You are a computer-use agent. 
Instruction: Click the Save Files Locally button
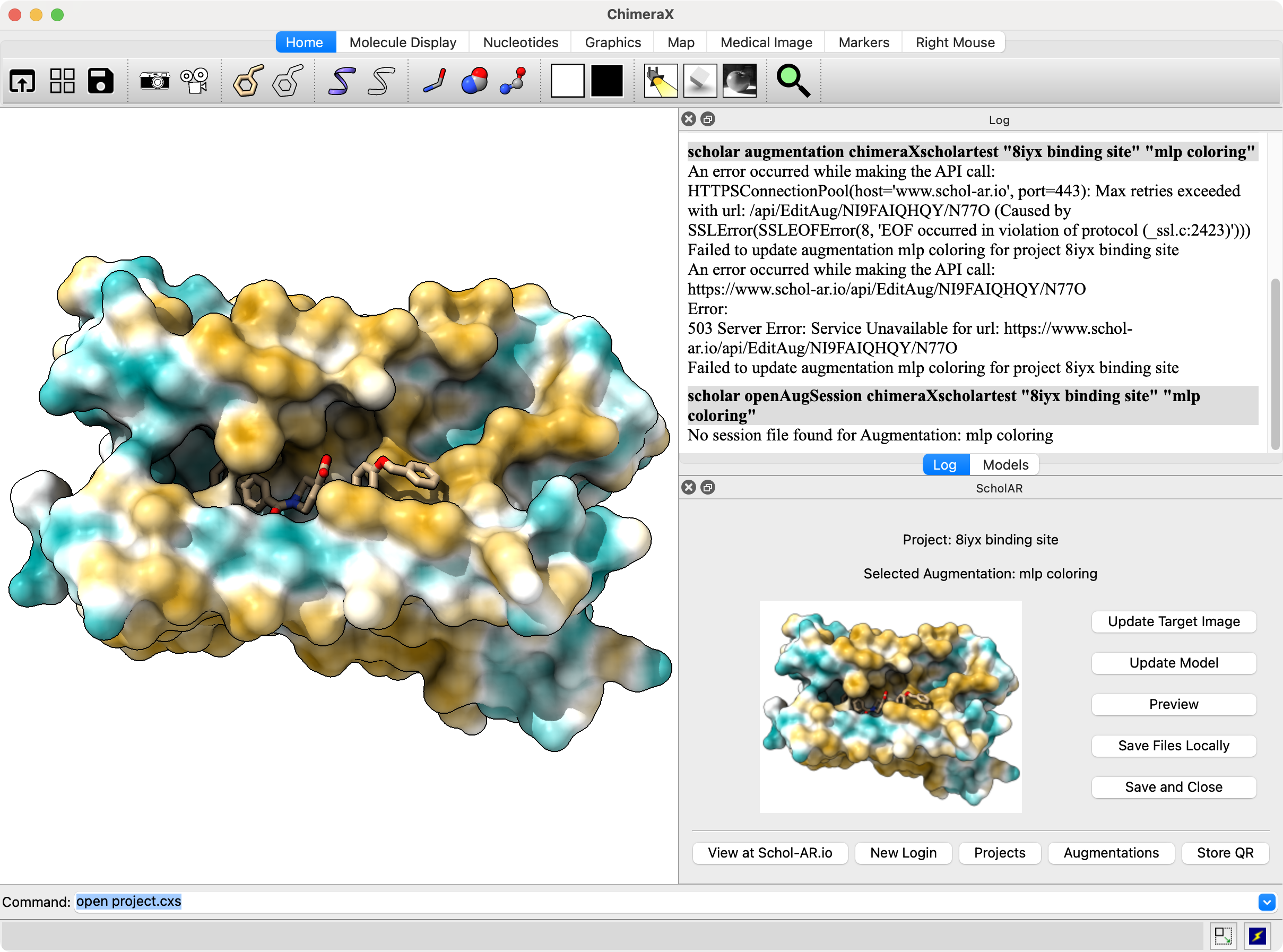[x=1174, y=746]
